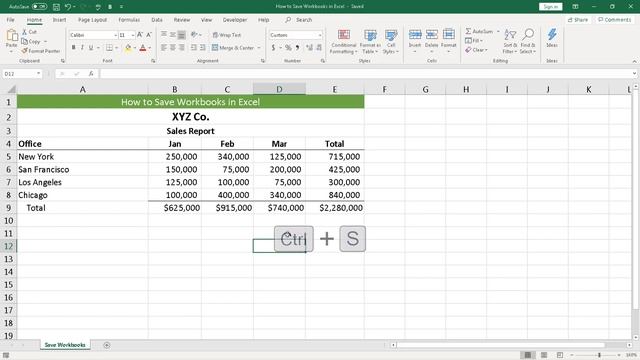This screenshot has width=640, height=360.
Task: Open Cell Styles gallery
Action: pos(391,42)
